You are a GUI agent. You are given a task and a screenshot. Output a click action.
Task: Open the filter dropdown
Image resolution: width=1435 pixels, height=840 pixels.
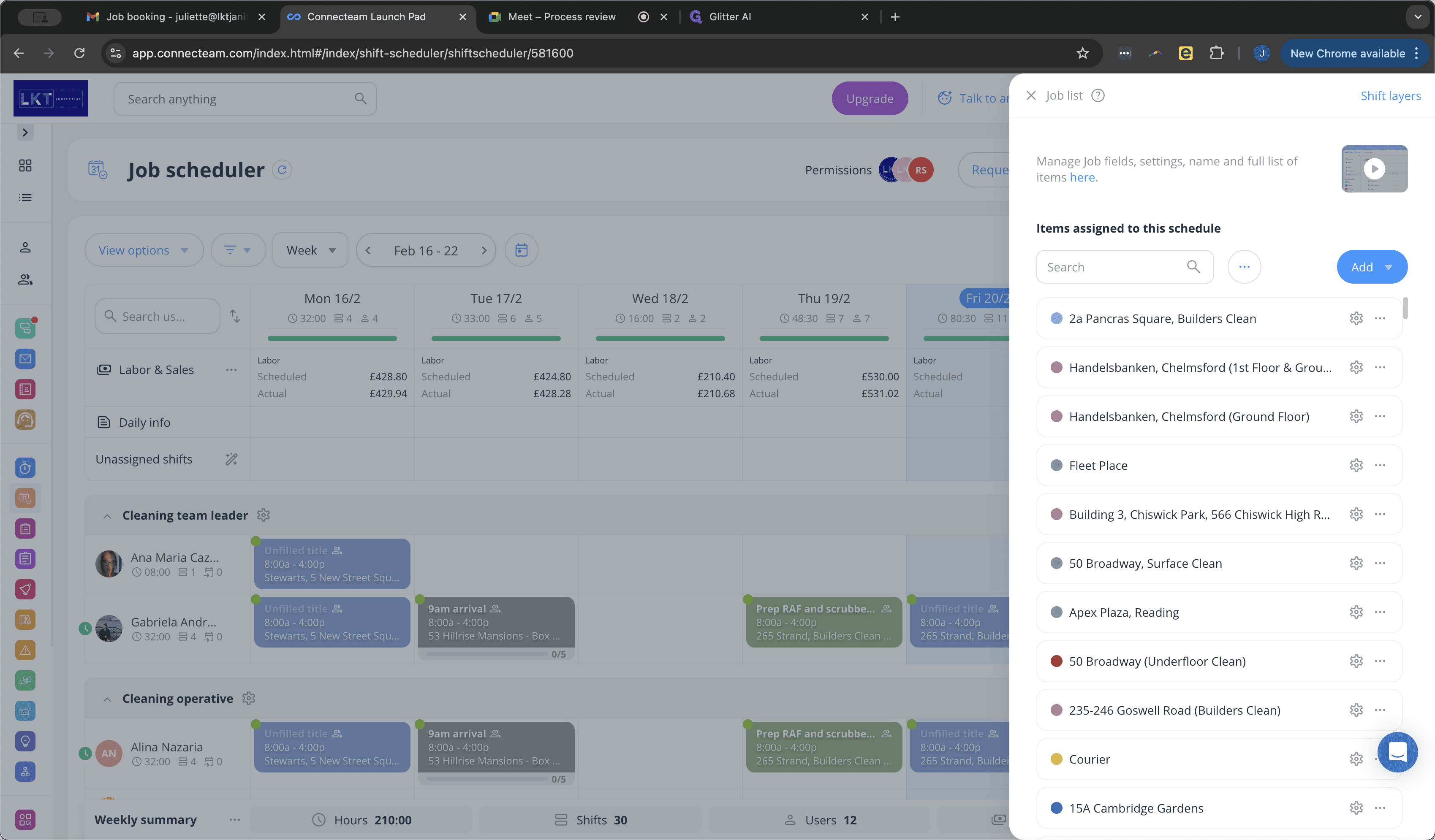[238, 250]
